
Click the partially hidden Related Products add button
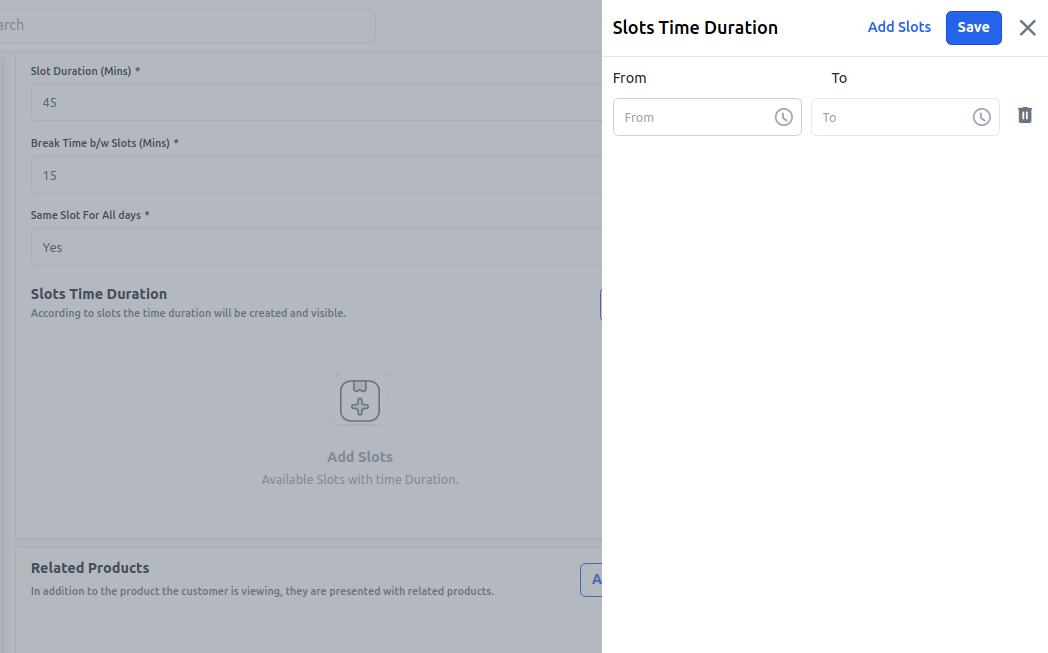(x=591, y=580)
